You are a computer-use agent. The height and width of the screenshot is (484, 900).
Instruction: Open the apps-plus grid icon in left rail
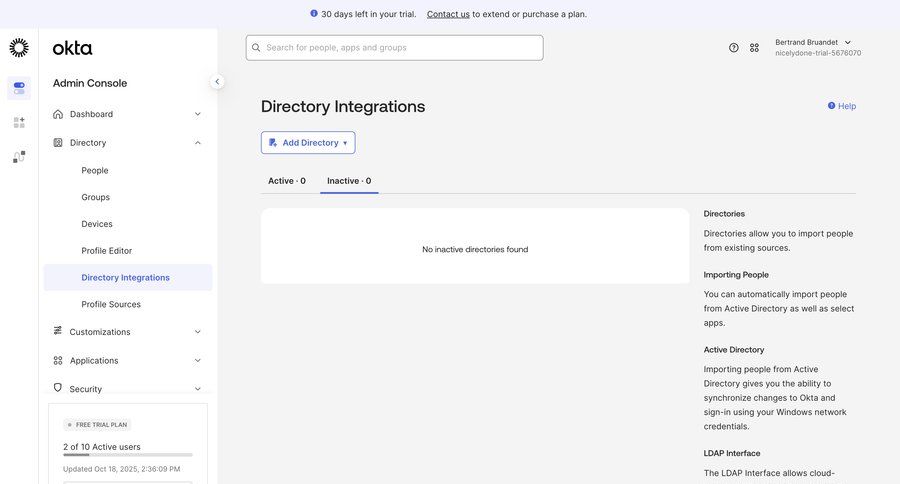point(19,122)
